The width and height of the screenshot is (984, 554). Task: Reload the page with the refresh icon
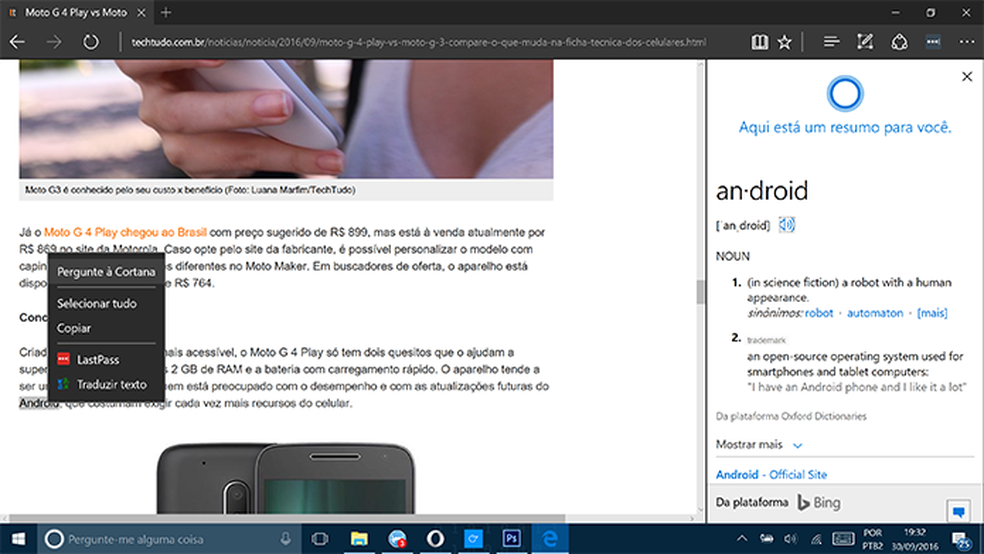91,42
